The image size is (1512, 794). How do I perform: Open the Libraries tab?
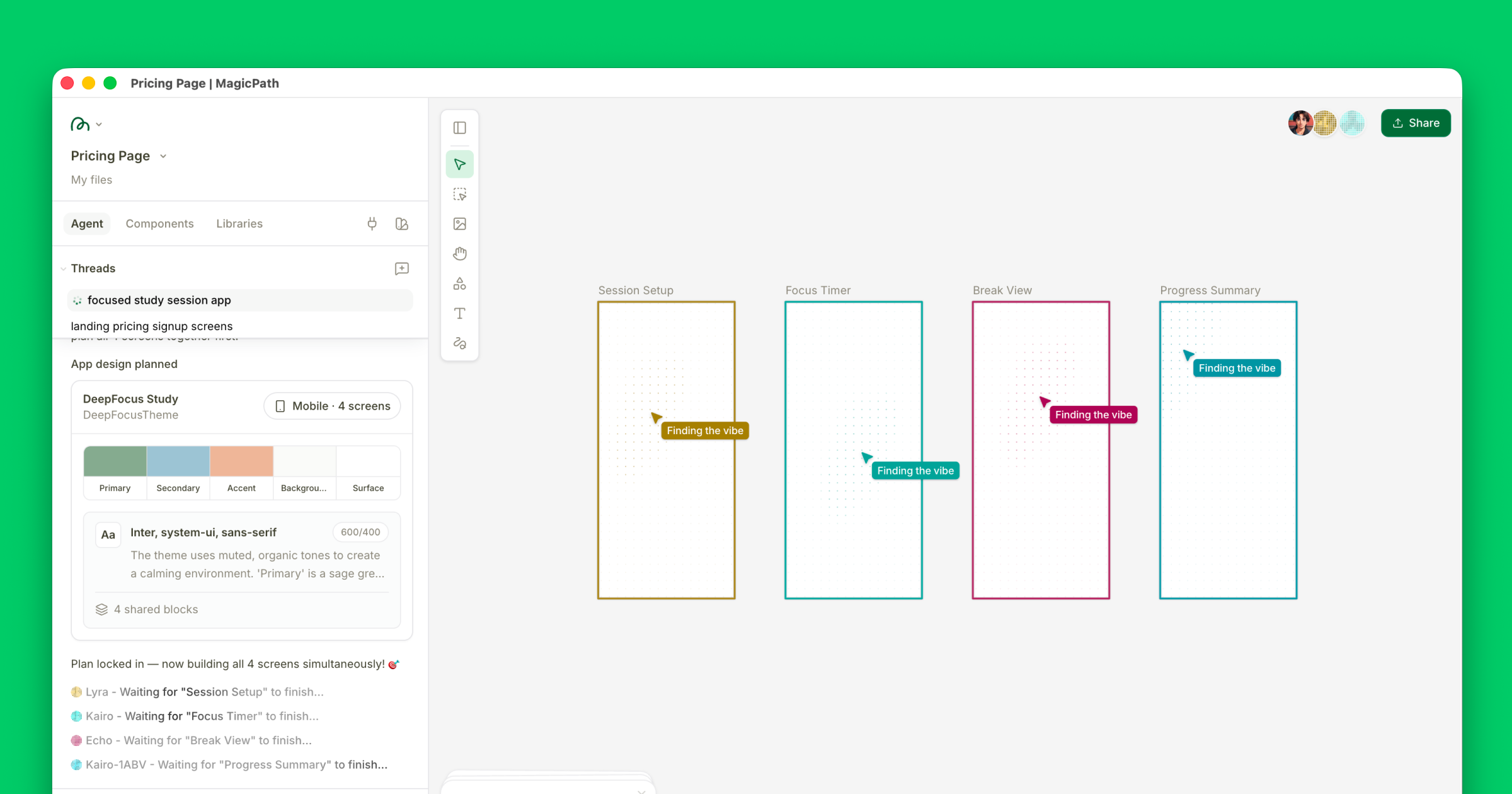point(239,224)
